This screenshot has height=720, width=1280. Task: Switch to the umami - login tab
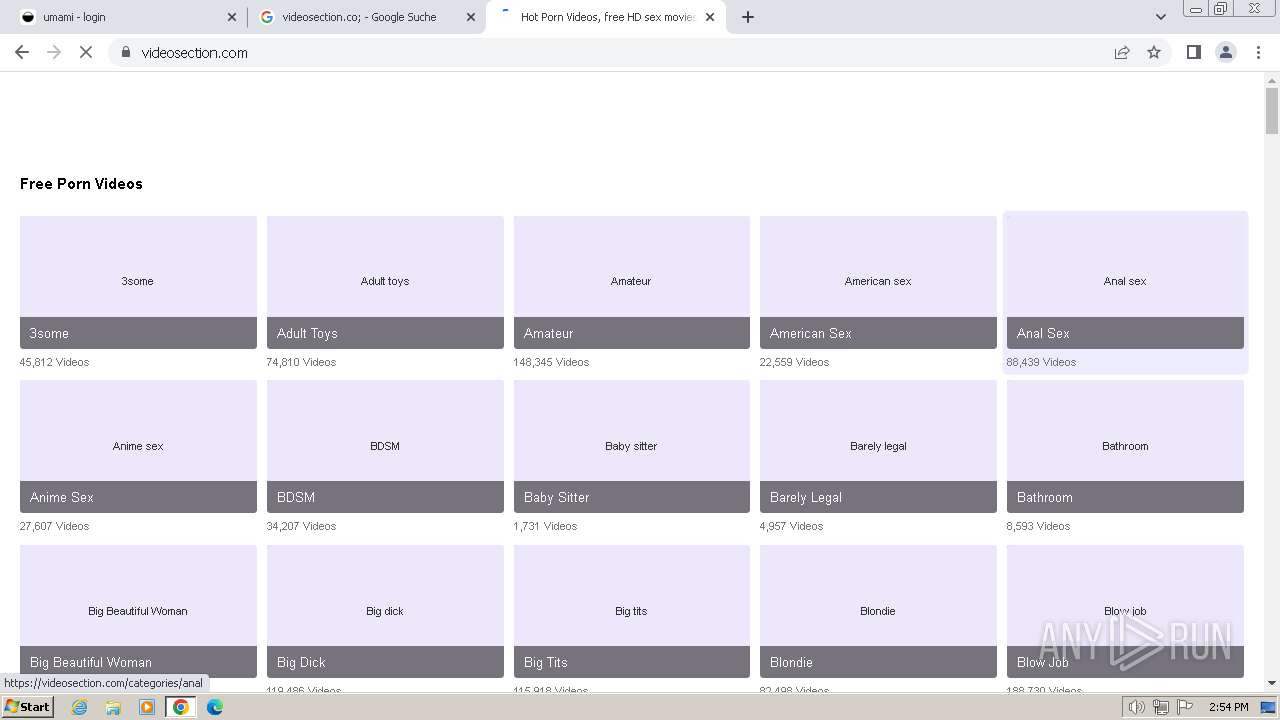[x=127, y=17]
